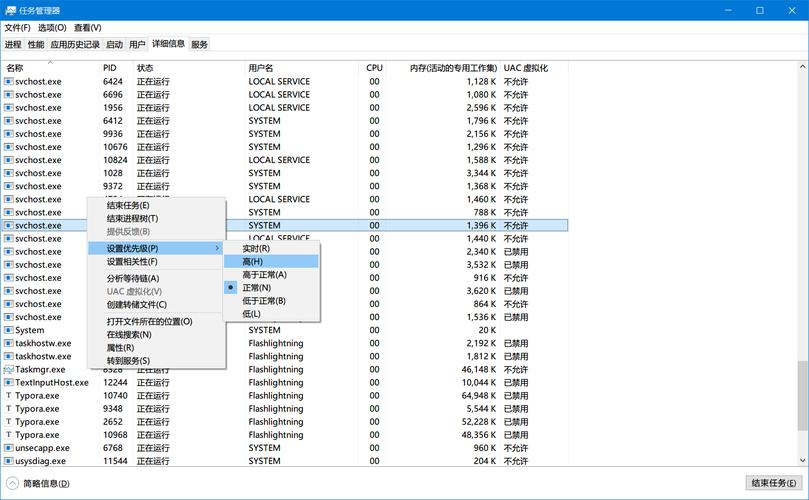Choose 结束任务(E) in the context menu
Viewport: 809px width, 500px height.
(x=157, y=205)
